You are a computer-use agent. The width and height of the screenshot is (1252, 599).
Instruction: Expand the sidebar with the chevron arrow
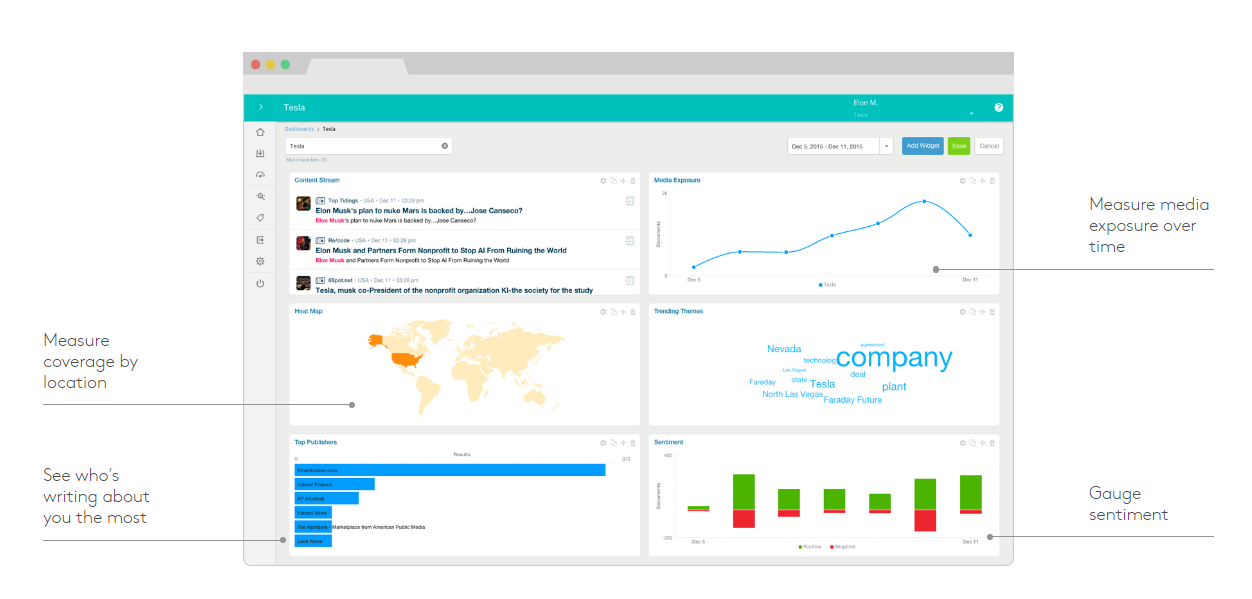pos(261,107)
